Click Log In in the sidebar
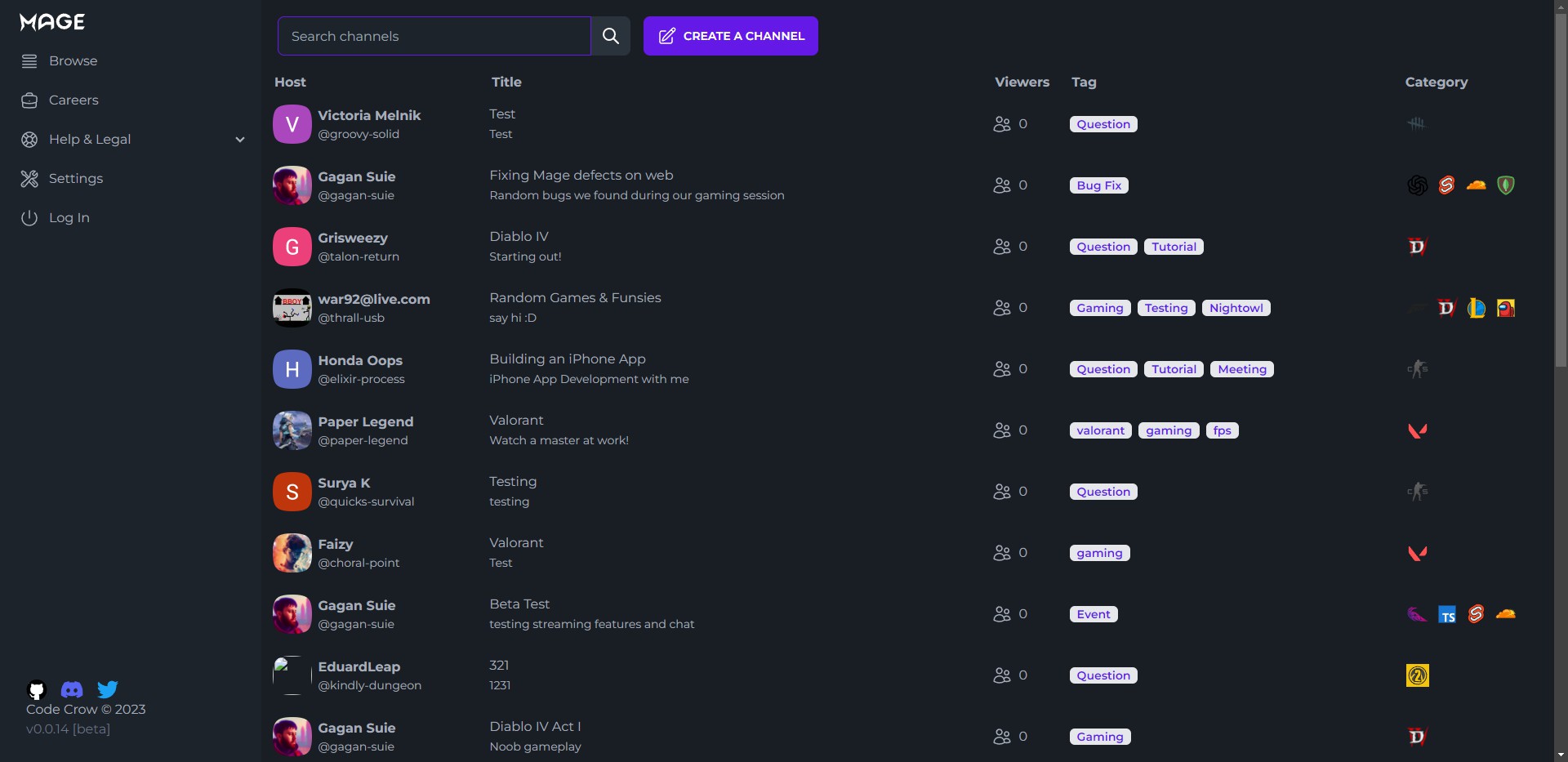This screenshot has height=762, width=1568. (69, 217)
